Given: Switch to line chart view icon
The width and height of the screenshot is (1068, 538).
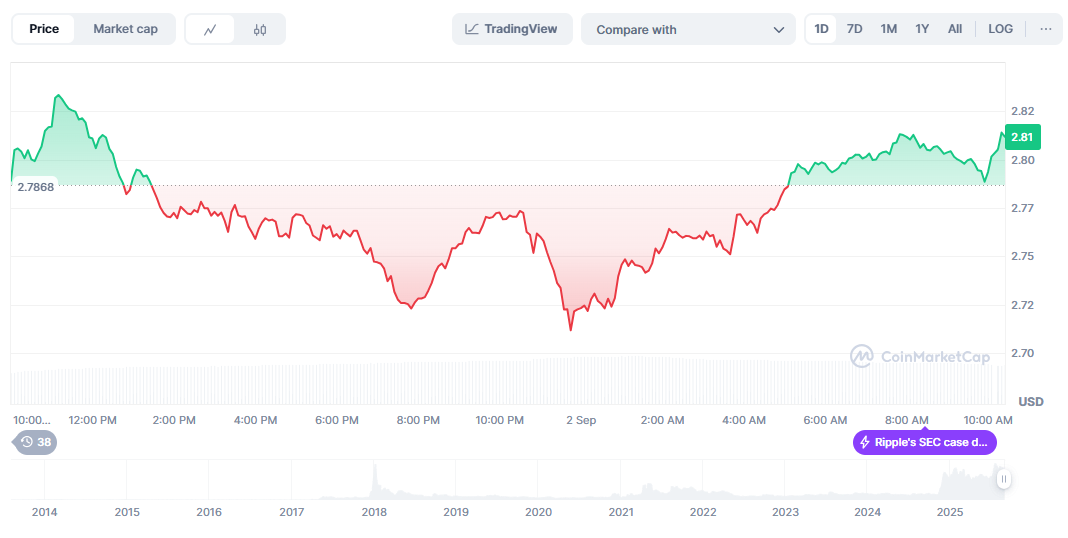Looking at the screenshot, I should click(210, 30).
